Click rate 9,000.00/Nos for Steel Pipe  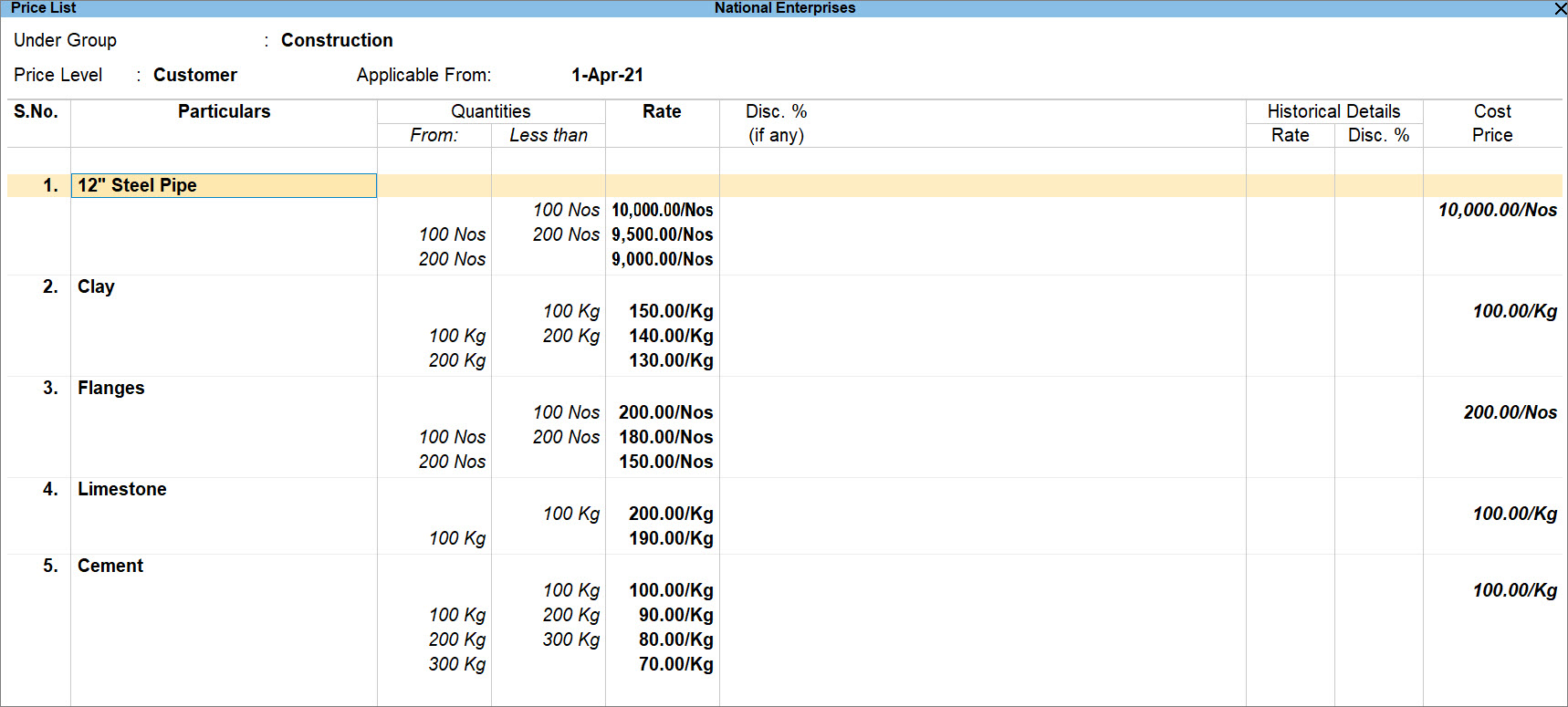click(662, 259)
